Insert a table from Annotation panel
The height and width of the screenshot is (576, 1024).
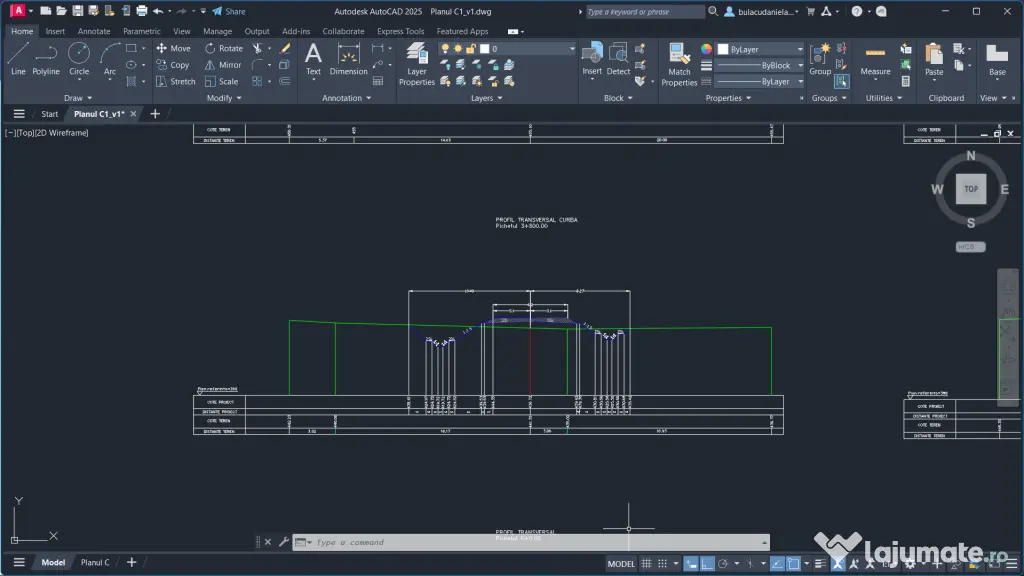[x=378, y=81]
